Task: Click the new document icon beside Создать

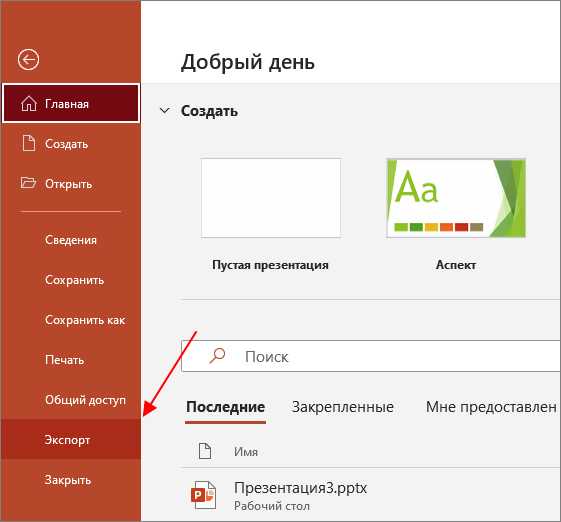Action: [x=29, y=143]
